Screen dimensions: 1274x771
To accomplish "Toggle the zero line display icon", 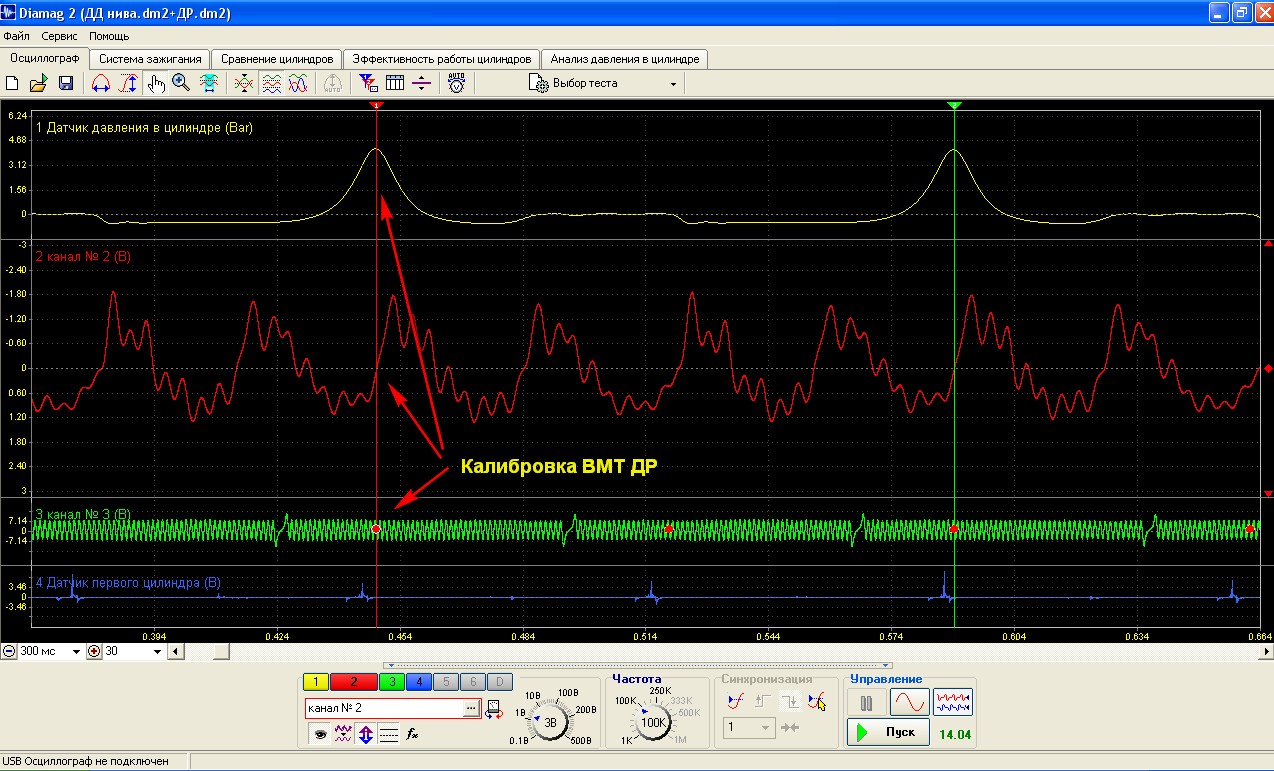I will tap(389, 734).
